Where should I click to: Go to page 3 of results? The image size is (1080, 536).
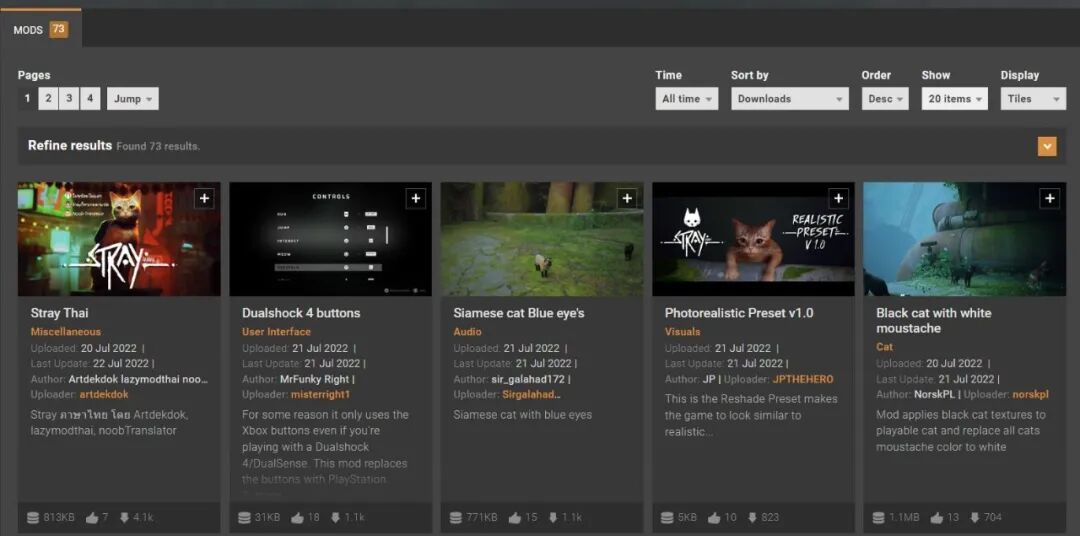tap(69, 99)
